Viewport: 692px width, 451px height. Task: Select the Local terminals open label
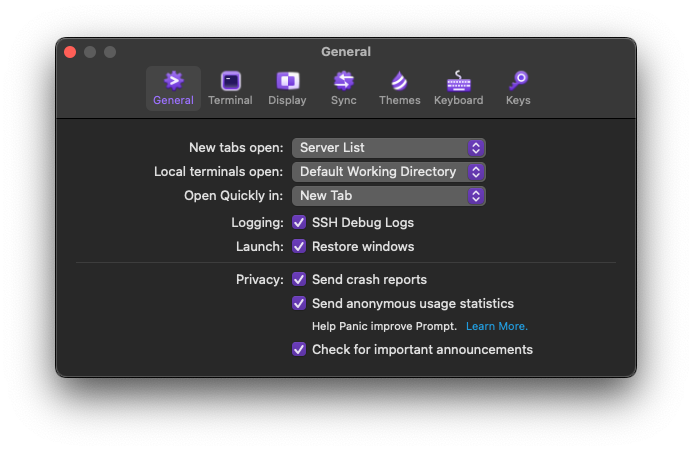point(218,171)
